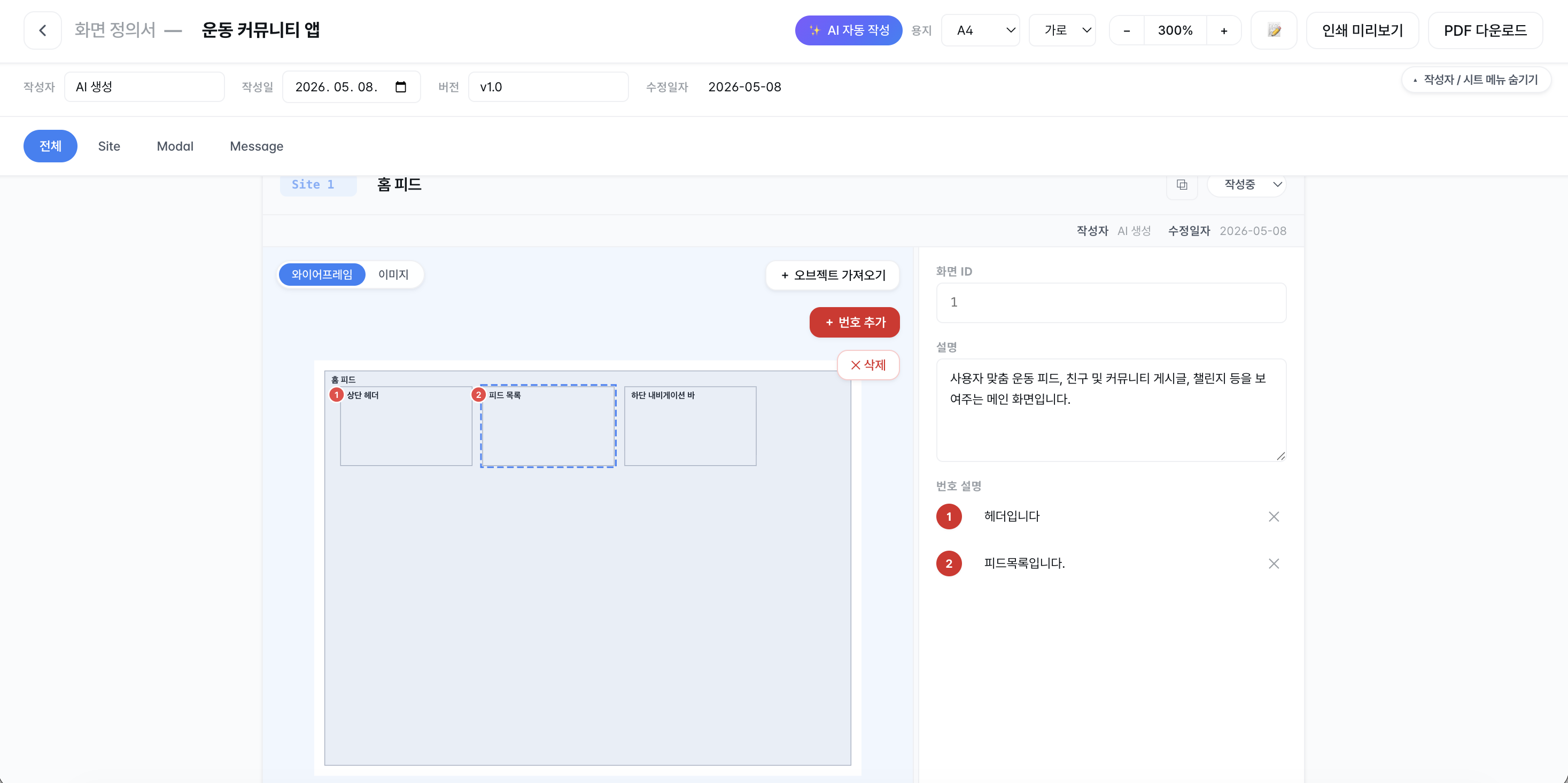1568x783 pixels.
Task: Select the Site tab
Action: (x=109, y=146)
